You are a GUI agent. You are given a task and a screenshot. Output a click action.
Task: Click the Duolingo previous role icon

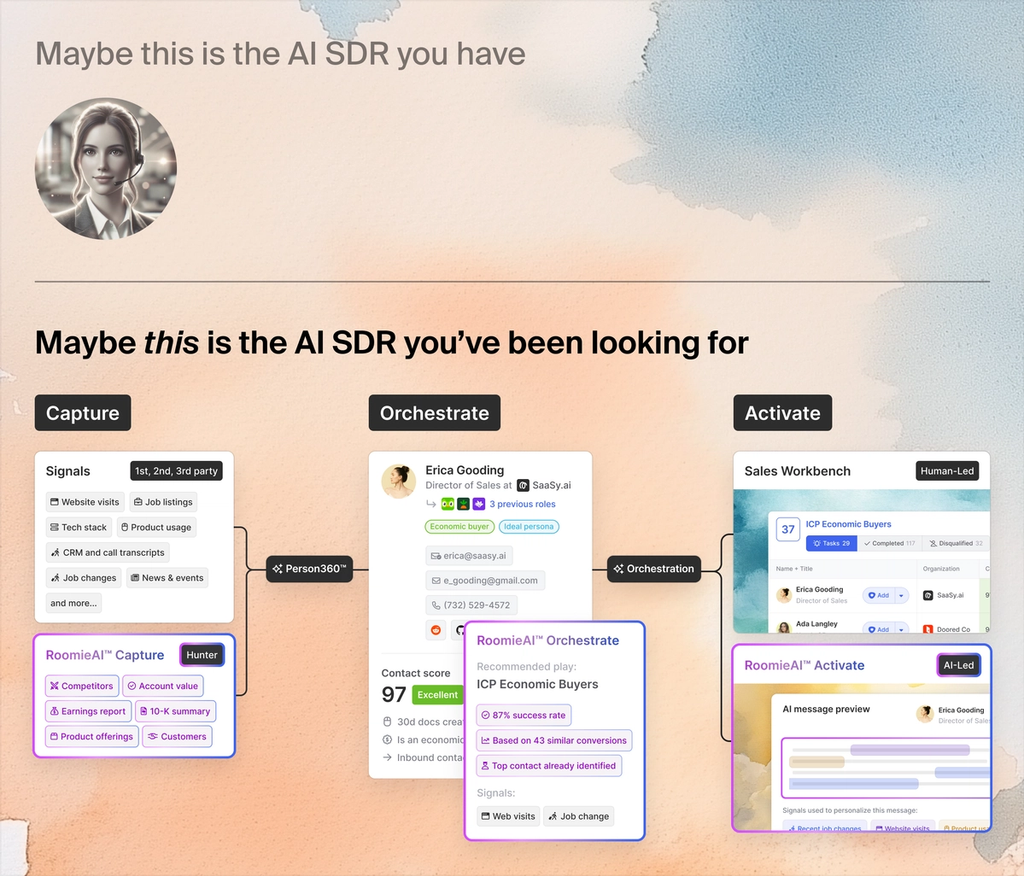click(x=447, y=504)
